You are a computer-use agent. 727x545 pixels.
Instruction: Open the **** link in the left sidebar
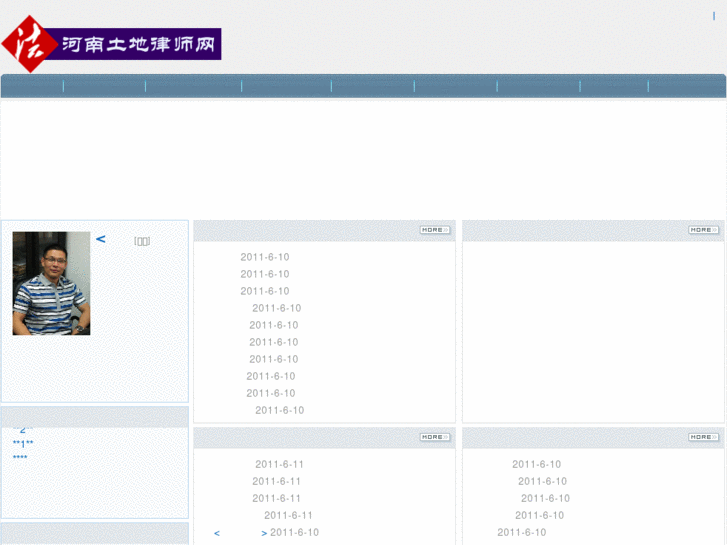click(x=20, y=458)
